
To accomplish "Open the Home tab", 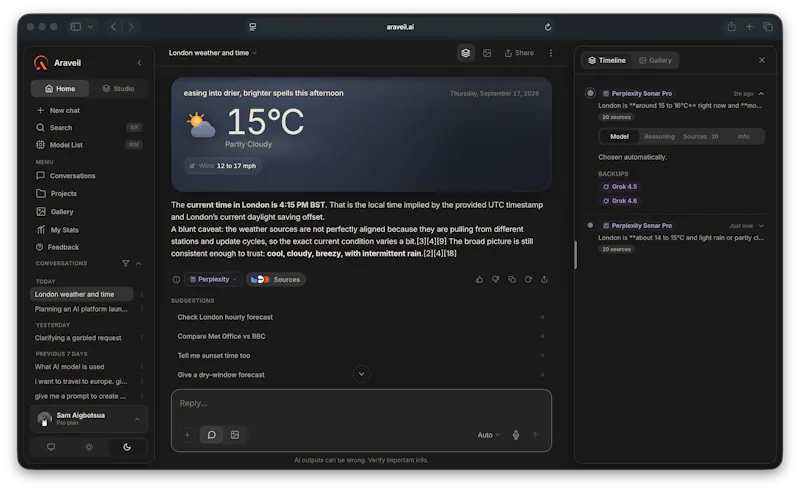I will pos(60,88).
